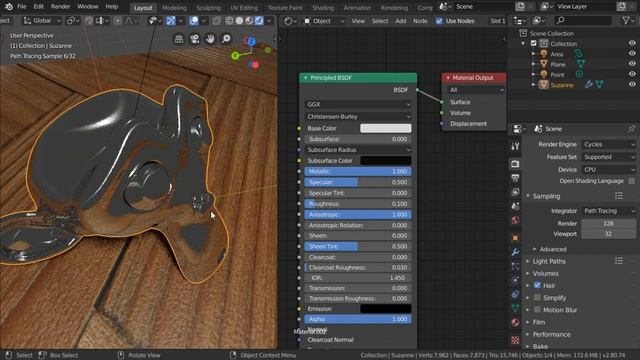Open Particles properties tab icon

pos(515,266)
